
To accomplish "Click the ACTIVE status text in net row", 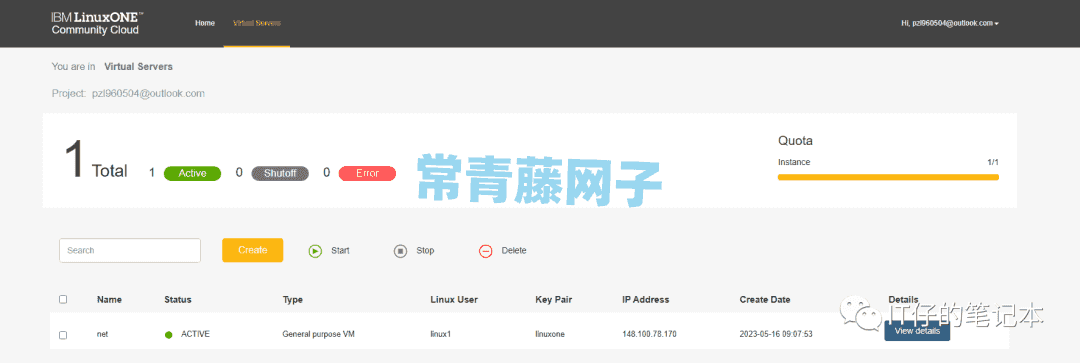I will pos(196,334).
